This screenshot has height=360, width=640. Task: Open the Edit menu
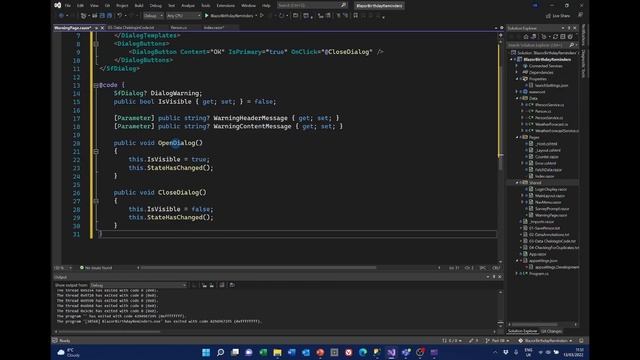pos(80,6)
